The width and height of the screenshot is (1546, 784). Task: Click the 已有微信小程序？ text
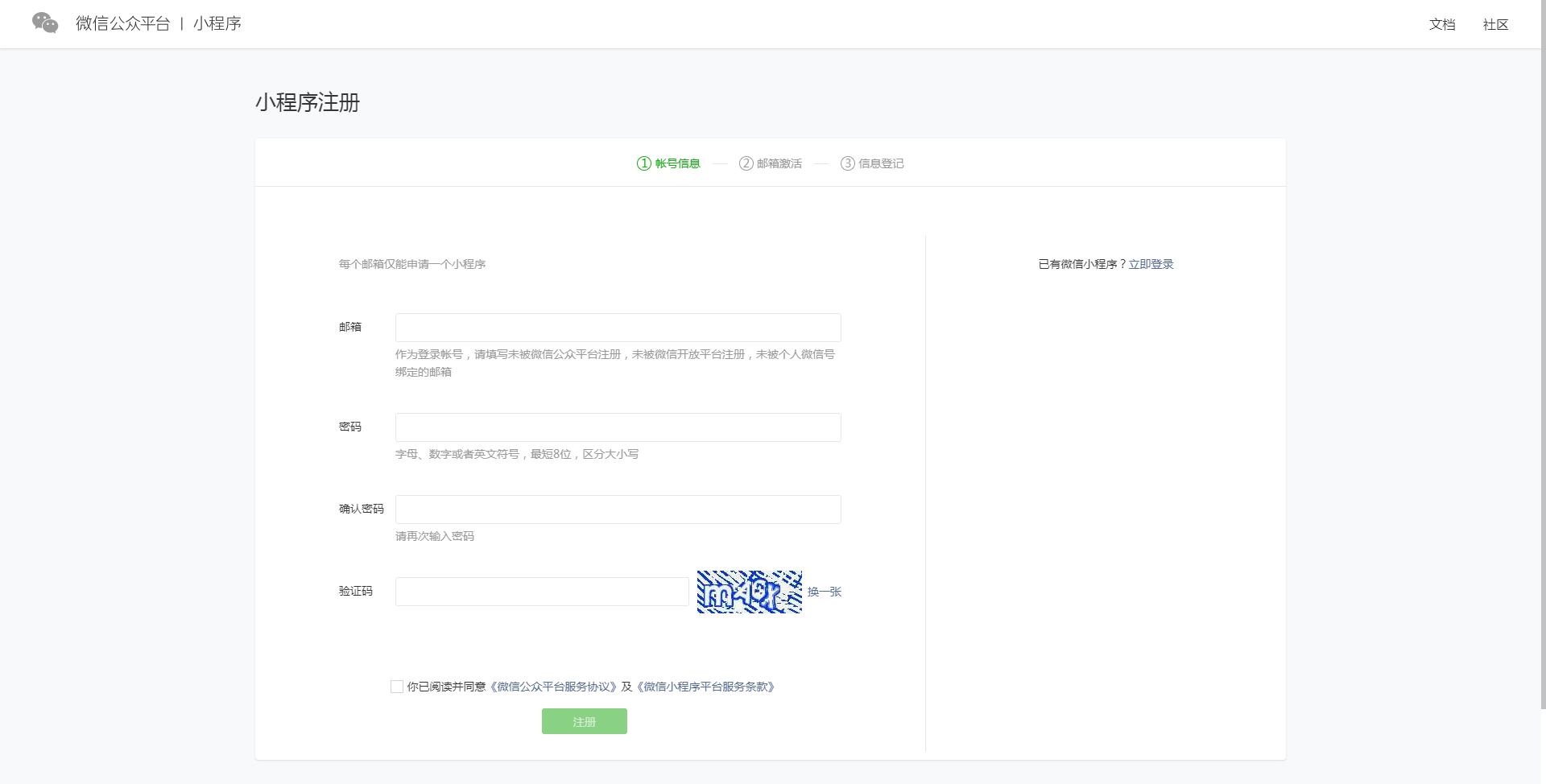pyautogui.click(x=1082, y=264)
